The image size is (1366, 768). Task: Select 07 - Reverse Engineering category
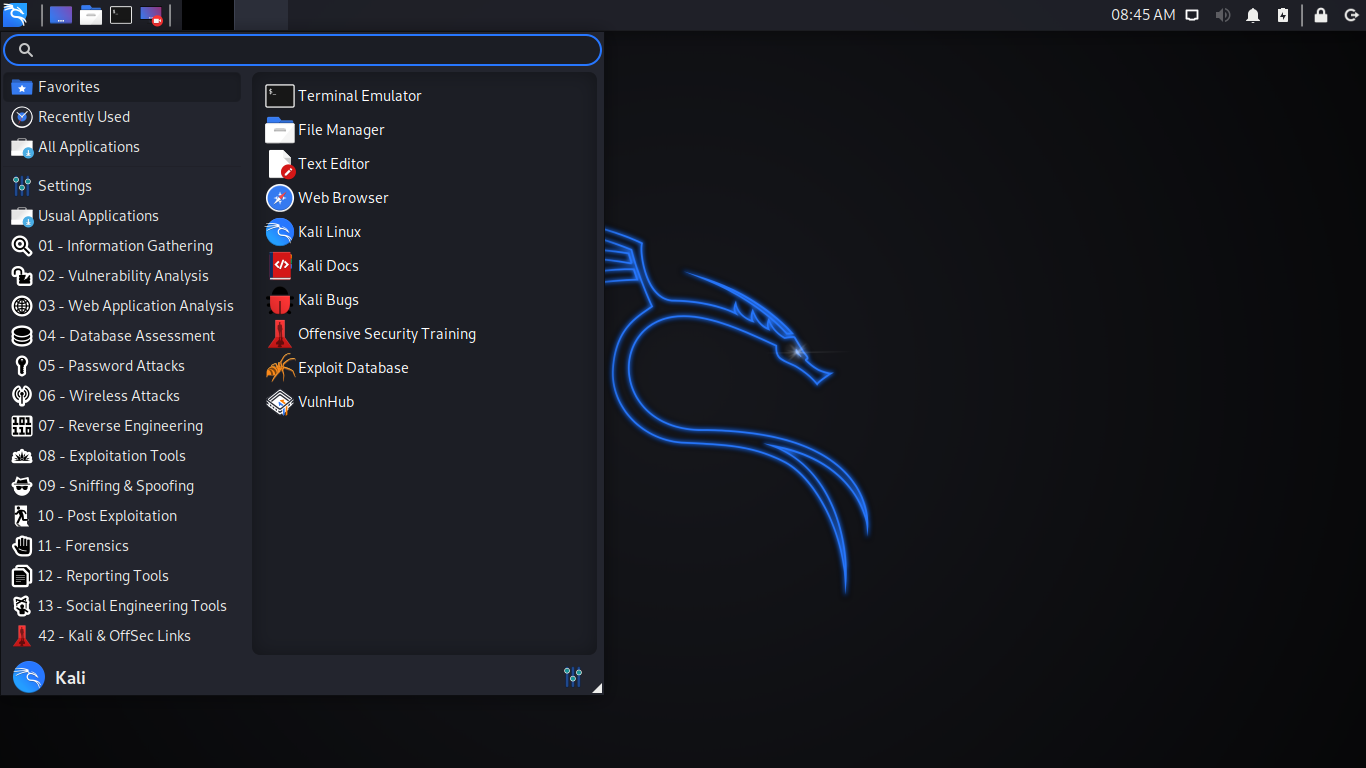pyautogui.click(x=122, y=426)
